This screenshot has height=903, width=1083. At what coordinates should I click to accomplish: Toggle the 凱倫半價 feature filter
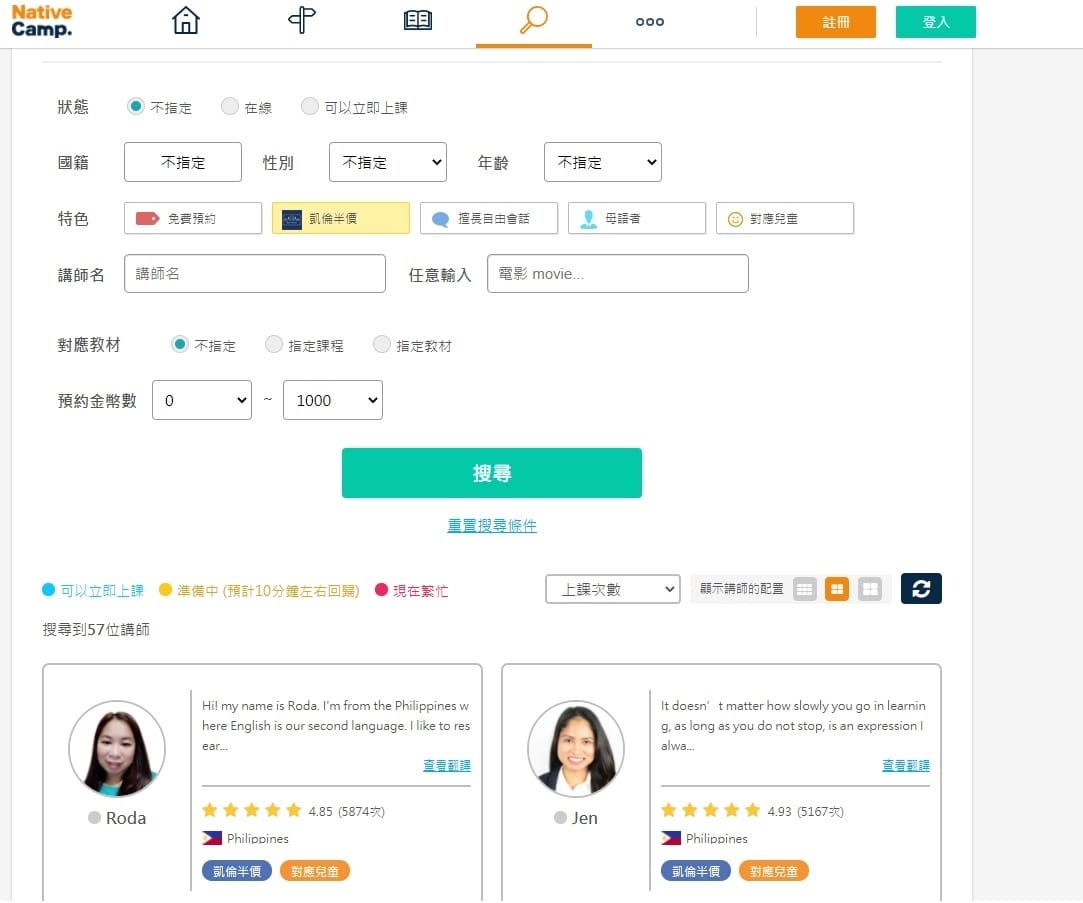(x=340, y=218)
